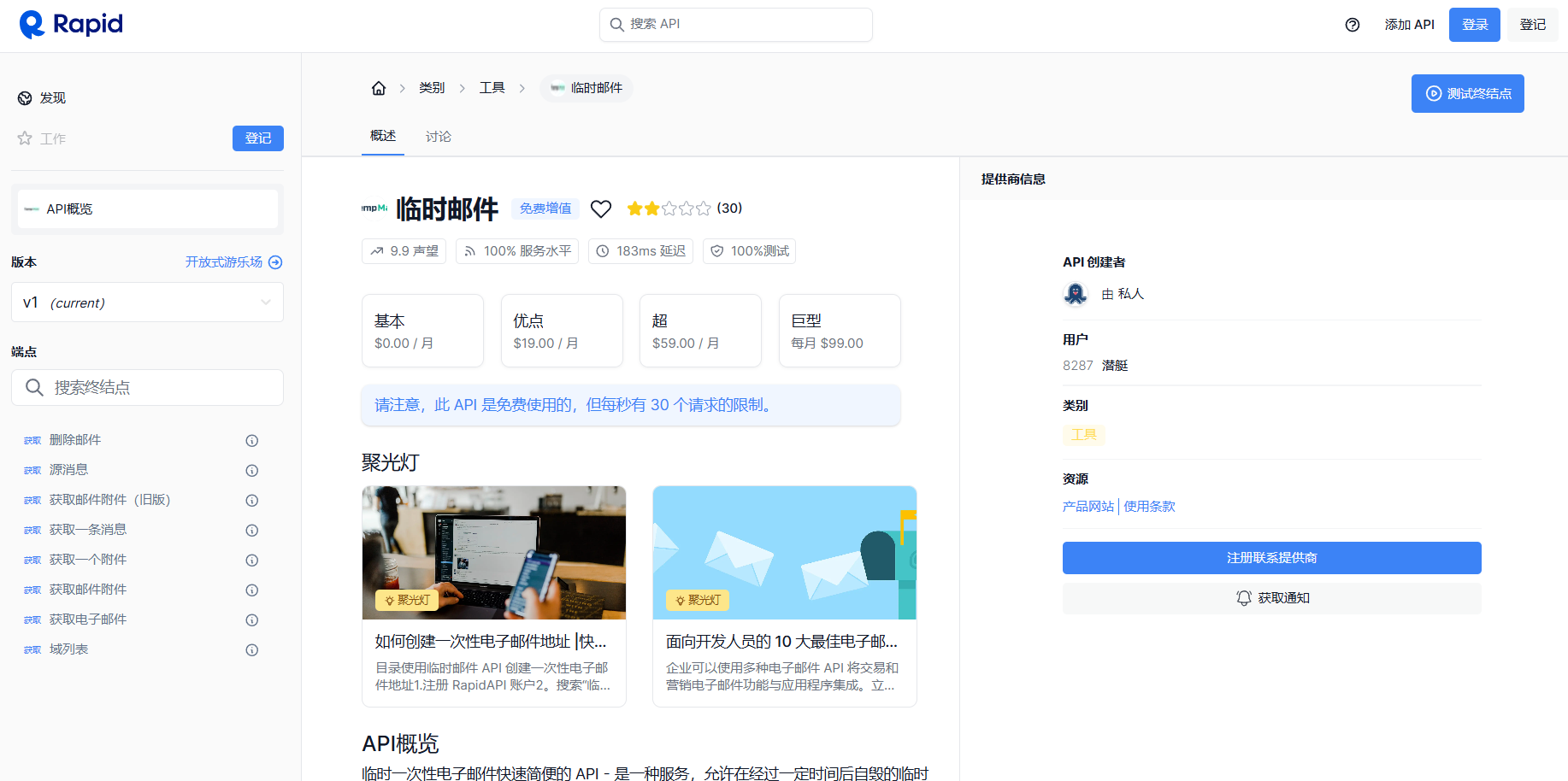Viewport: 1568px width, 781px height.
Task: Switch to the 概述 tab
Action: 383,136
